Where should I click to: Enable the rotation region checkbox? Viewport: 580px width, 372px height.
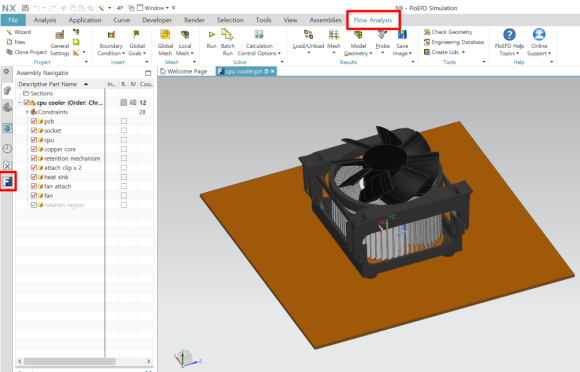pos(34,205)
